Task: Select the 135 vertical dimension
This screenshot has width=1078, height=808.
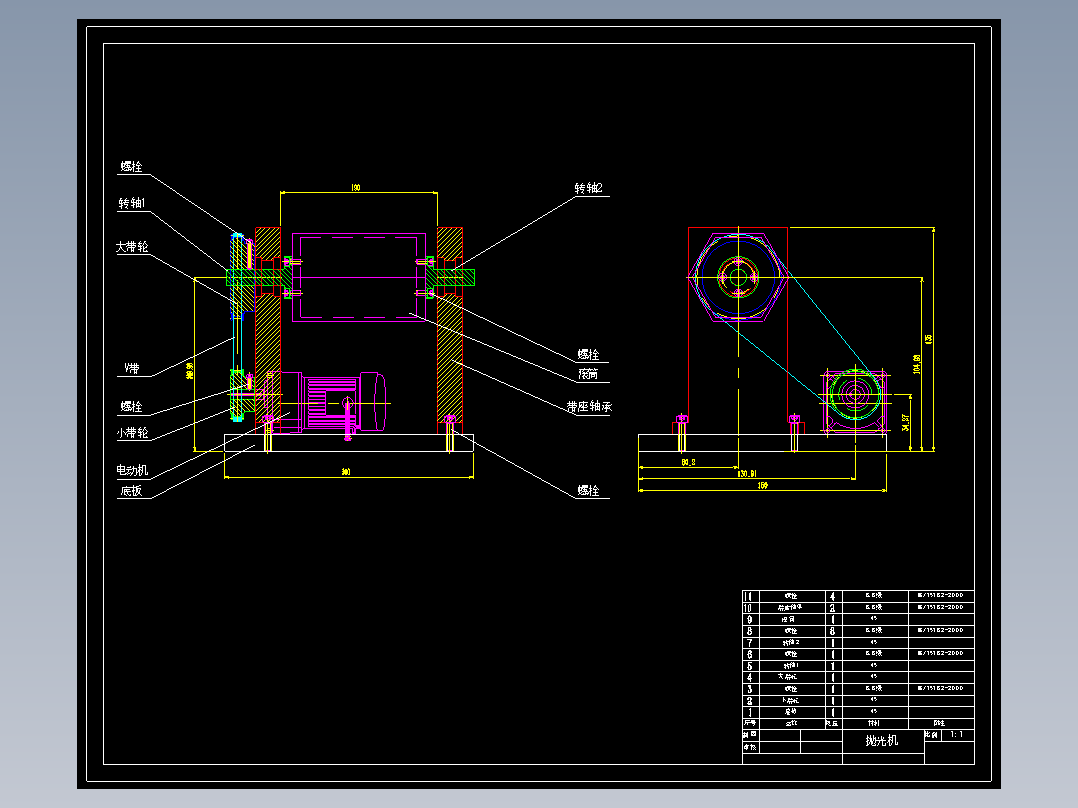Action: coord(929,339)
